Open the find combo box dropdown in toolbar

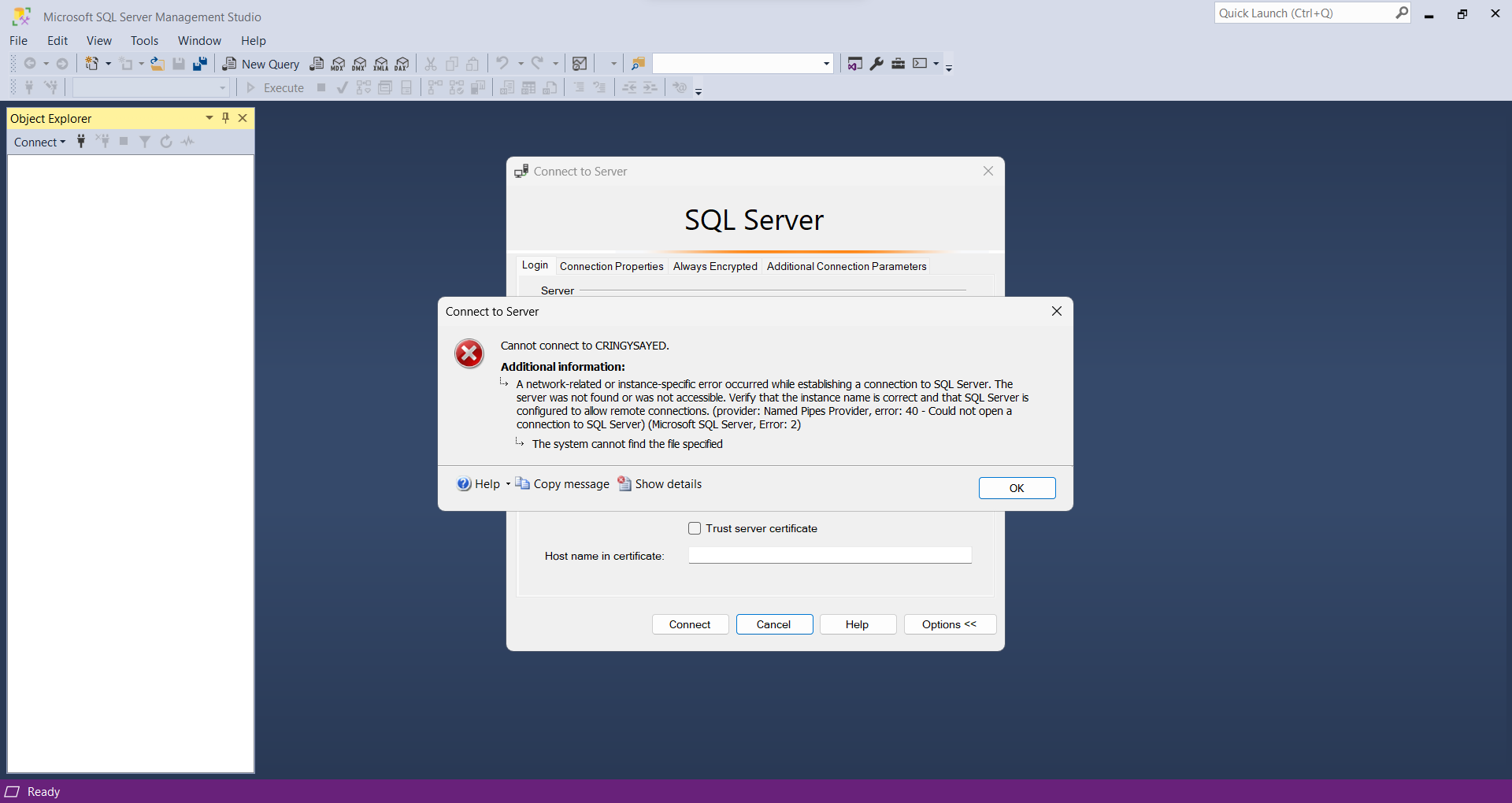826,64
